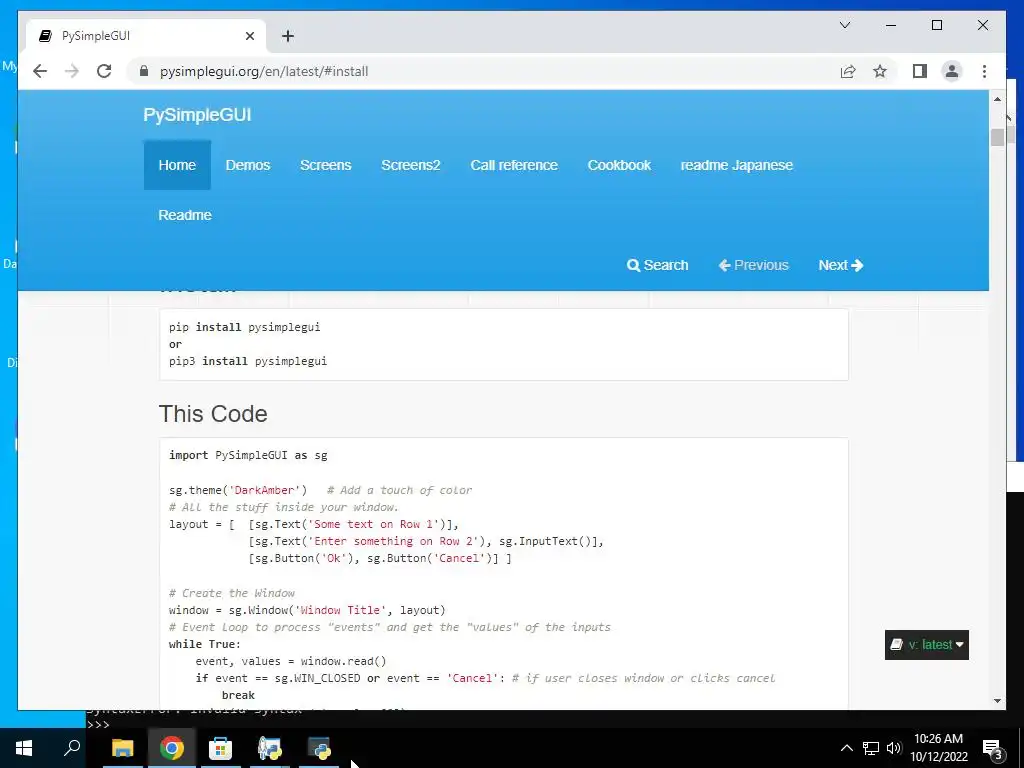Open the tab search chevron
Image resolution: width=1024 pixels, height=768 pixels.
coord(844,25)
